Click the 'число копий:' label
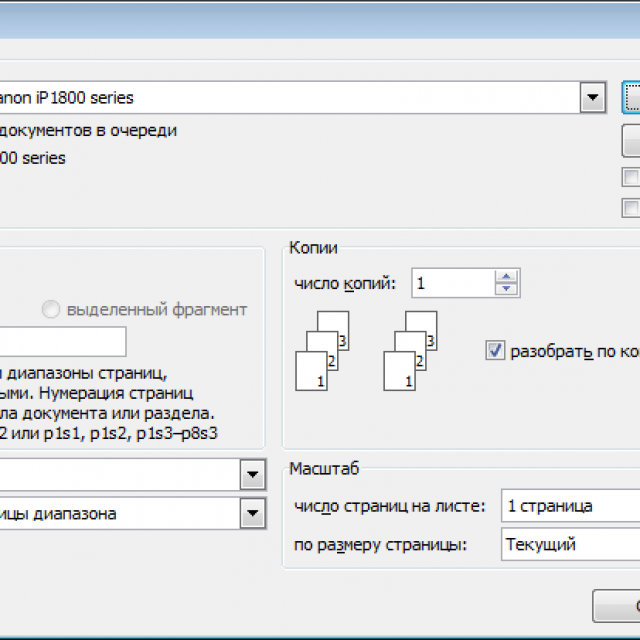The width and height of the screenshot is (640, 640). [x=345, y=283]
